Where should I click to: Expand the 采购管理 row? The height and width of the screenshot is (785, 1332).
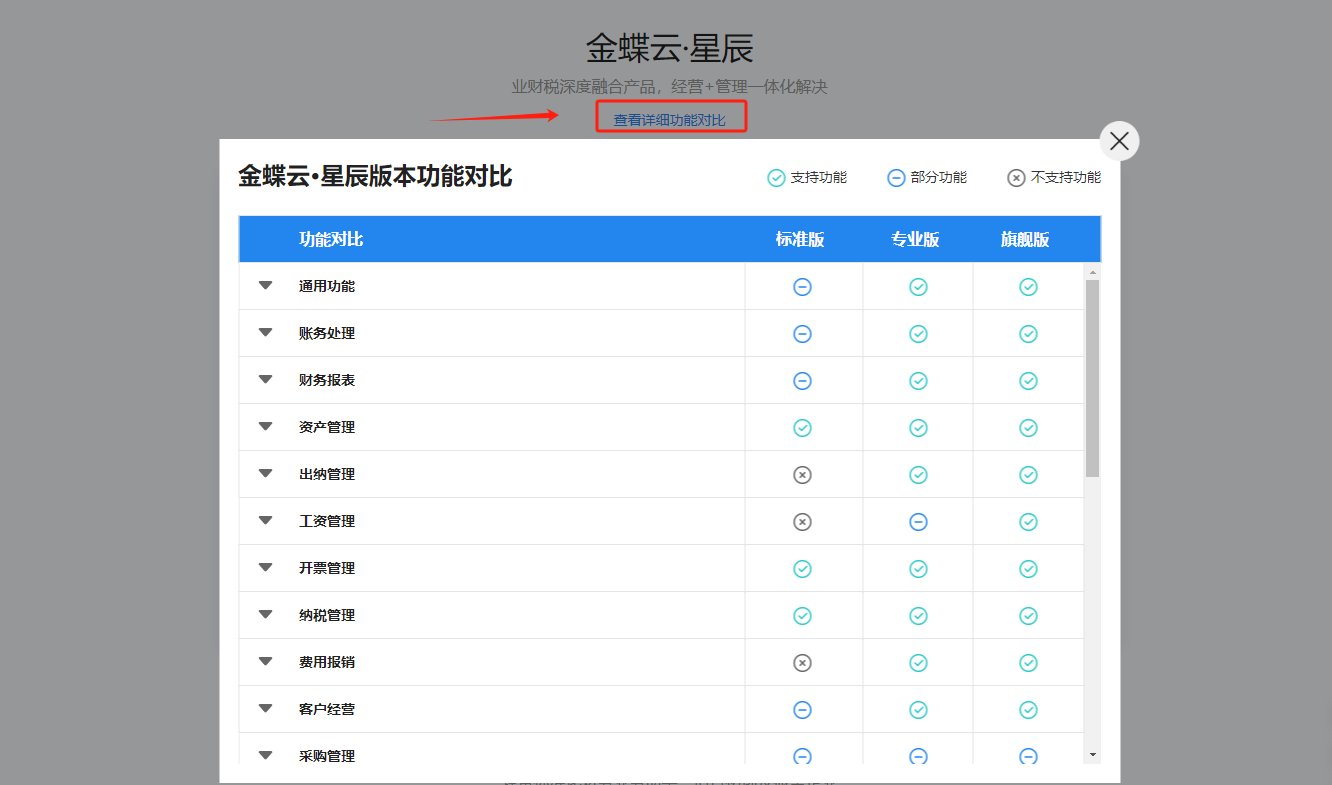coord(265,756)
